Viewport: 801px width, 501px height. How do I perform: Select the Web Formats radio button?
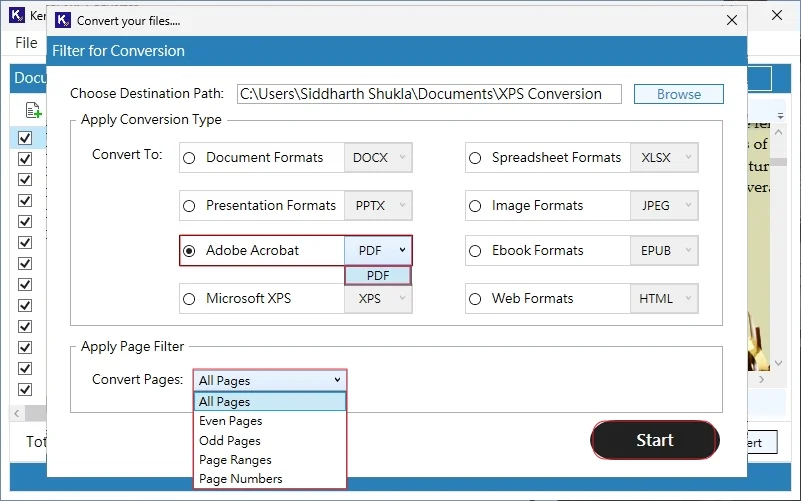pos(475,299)
